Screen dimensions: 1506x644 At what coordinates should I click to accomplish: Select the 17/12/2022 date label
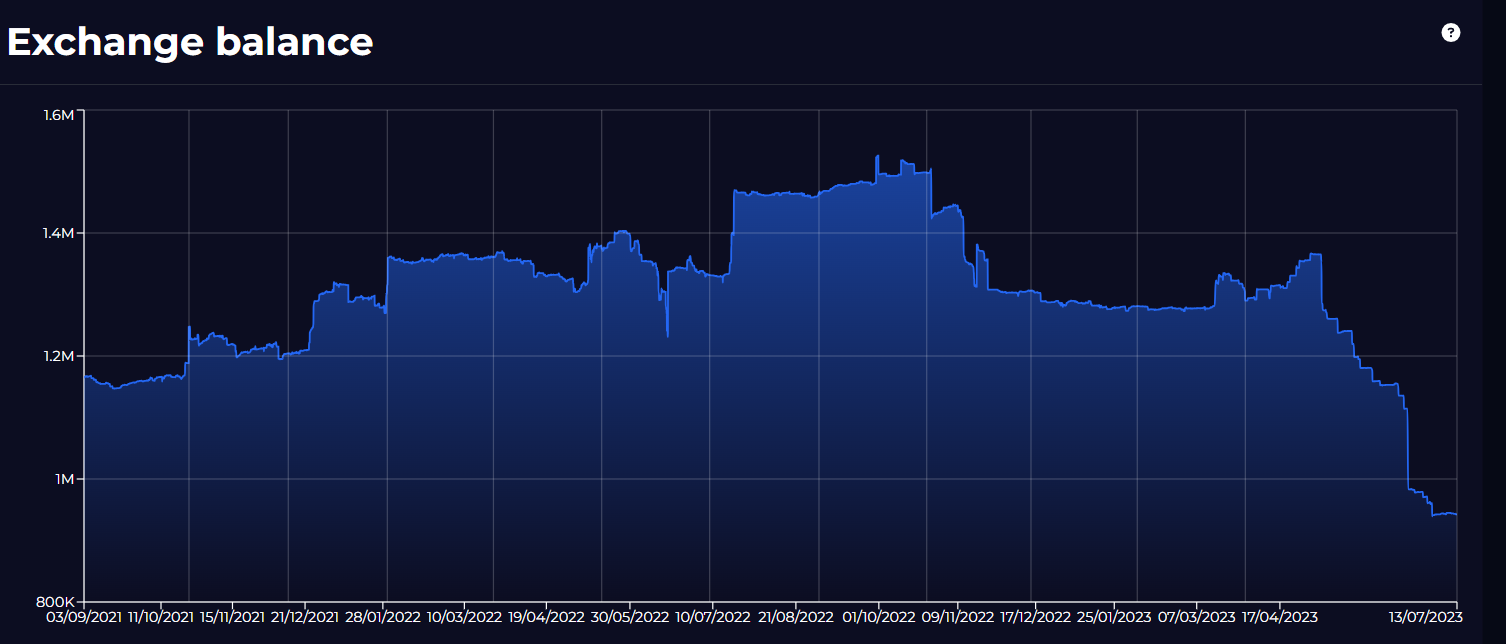pyautogui.click(x=1036, y=617)
